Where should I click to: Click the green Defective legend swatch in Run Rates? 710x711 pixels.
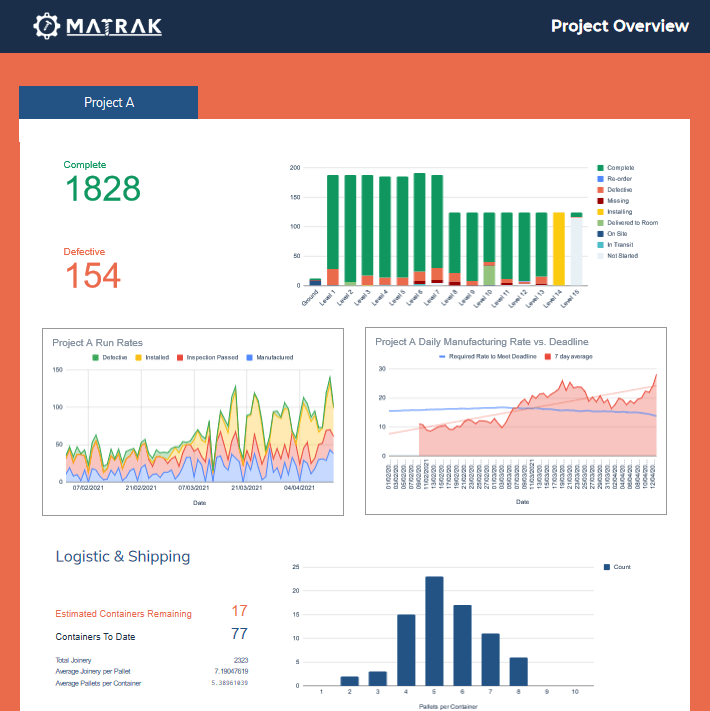click(x=95, y=357)
